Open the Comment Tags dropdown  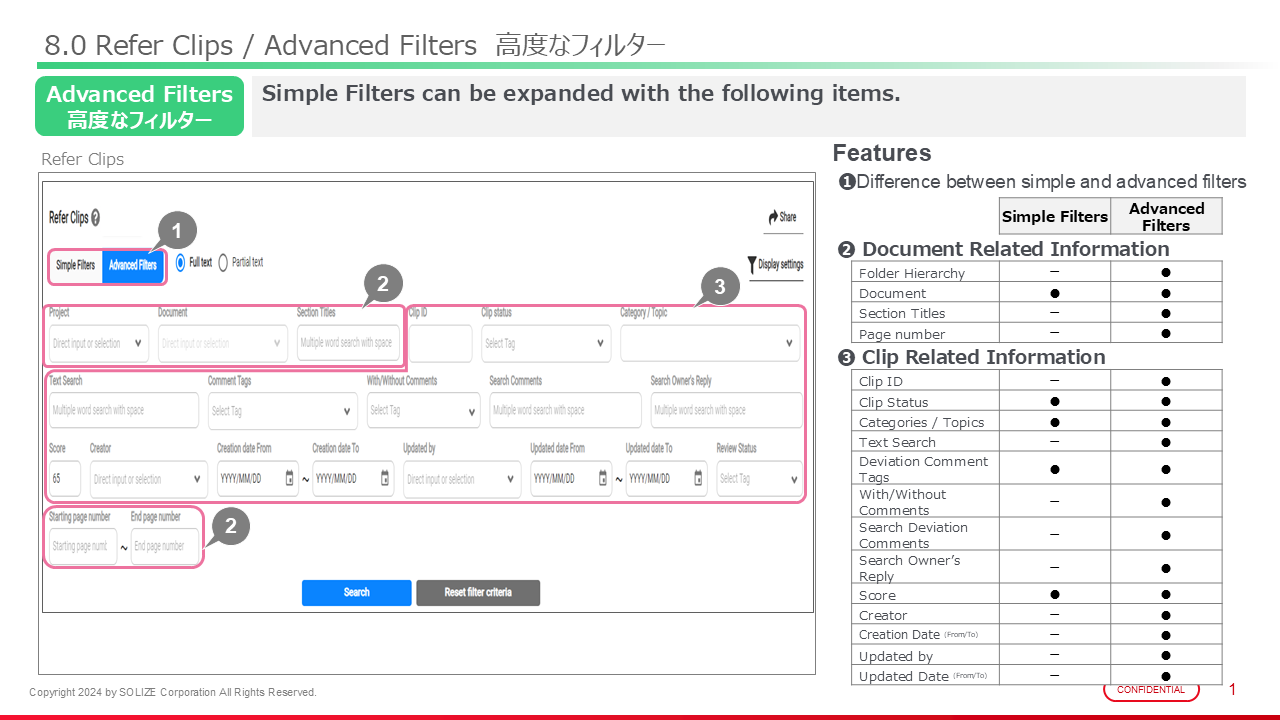[282, 411]
